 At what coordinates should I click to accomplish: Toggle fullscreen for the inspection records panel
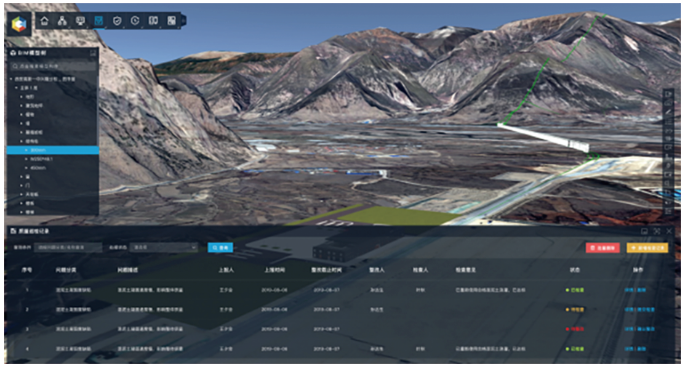[656, 231]
